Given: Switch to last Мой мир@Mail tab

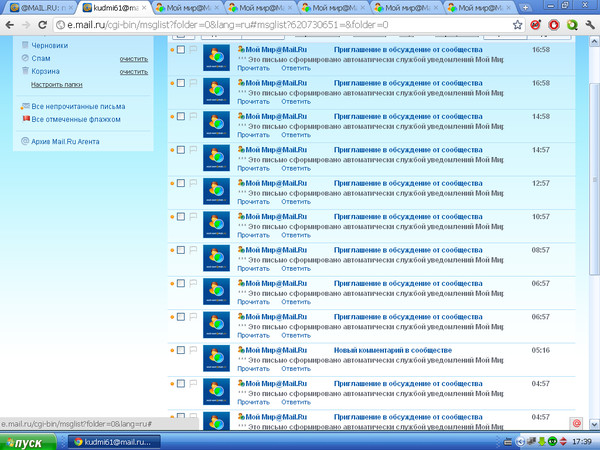Looking at the screenshot, I should (479, 8).
